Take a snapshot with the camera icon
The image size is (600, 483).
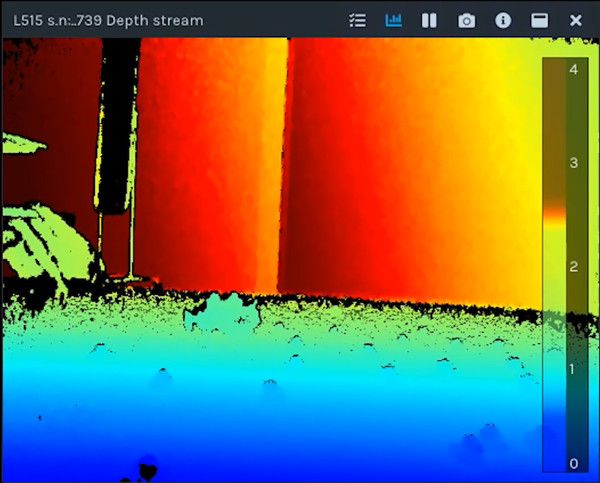coord(466,20)
